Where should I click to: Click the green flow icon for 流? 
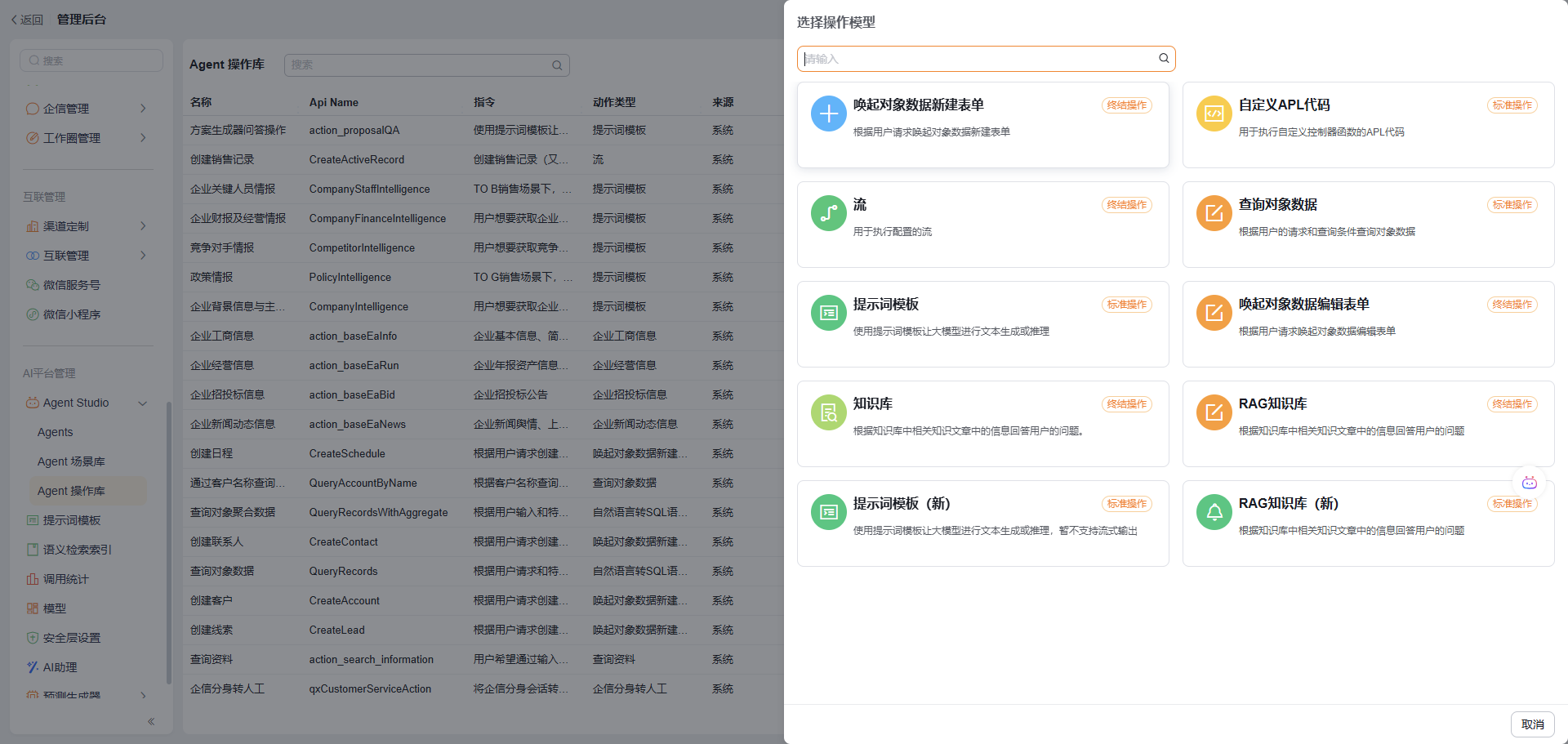pyautogui.click(x=828, y=213)
